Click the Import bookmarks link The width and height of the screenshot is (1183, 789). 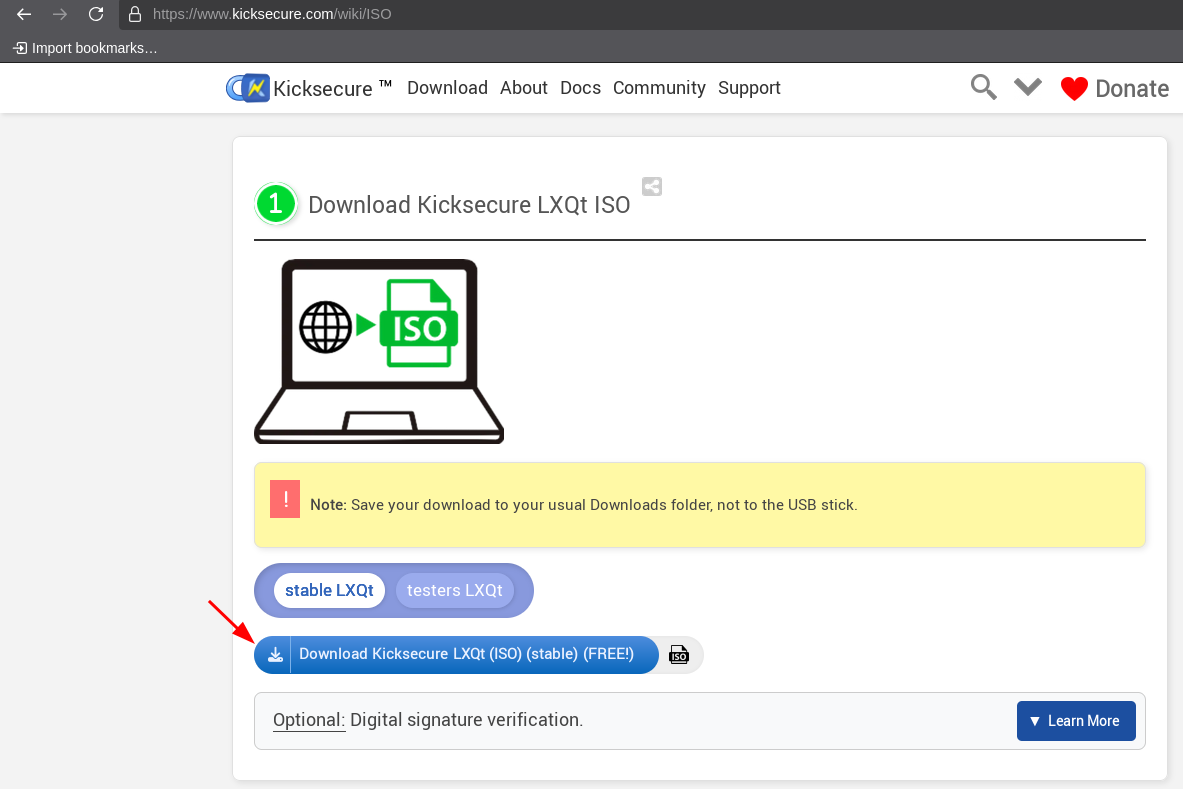point(86,47)
